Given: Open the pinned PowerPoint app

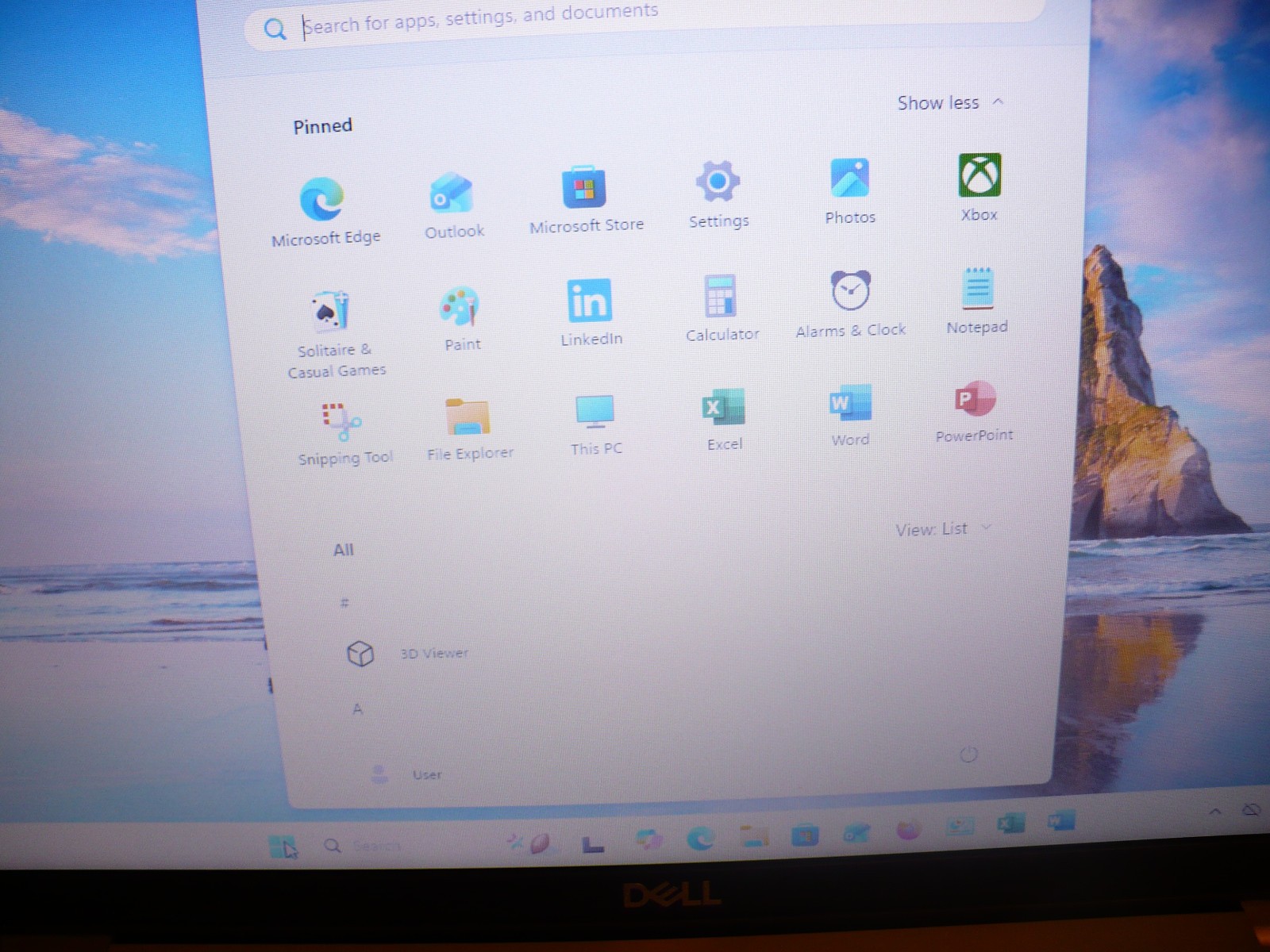Looking at the screenshot, I should click(x=974, y=412).
